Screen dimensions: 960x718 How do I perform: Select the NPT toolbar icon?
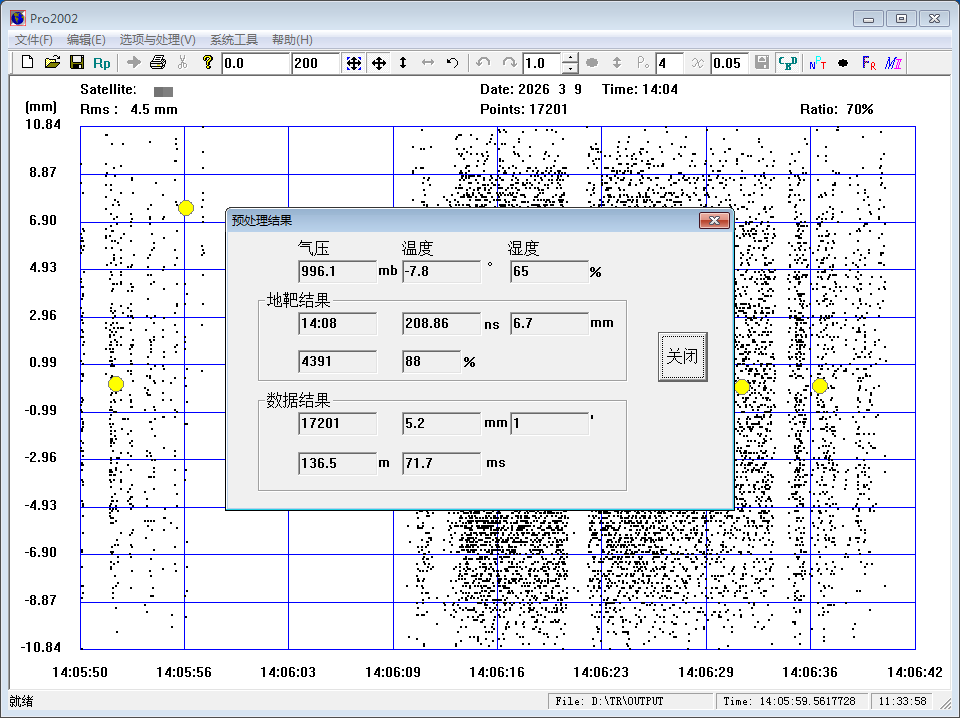pyautogui.click(x=816, y=63)
